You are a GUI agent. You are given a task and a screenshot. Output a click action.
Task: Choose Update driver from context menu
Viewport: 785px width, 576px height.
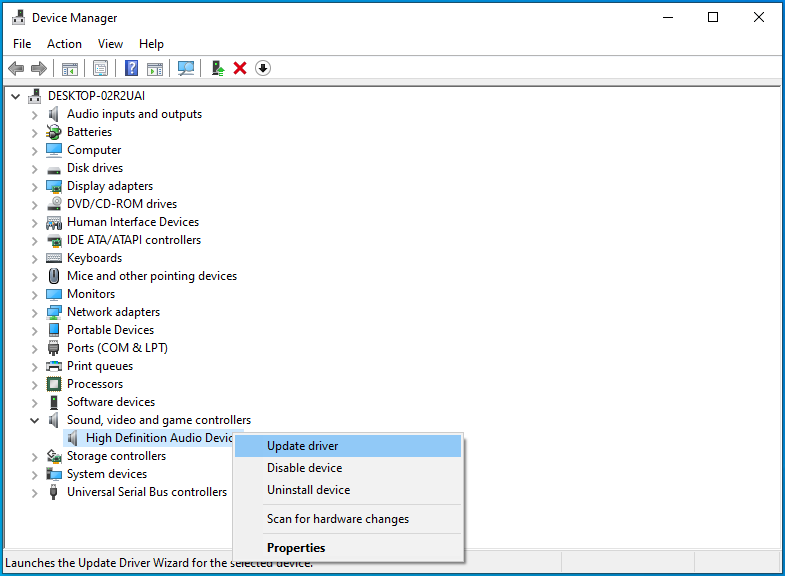348,446
